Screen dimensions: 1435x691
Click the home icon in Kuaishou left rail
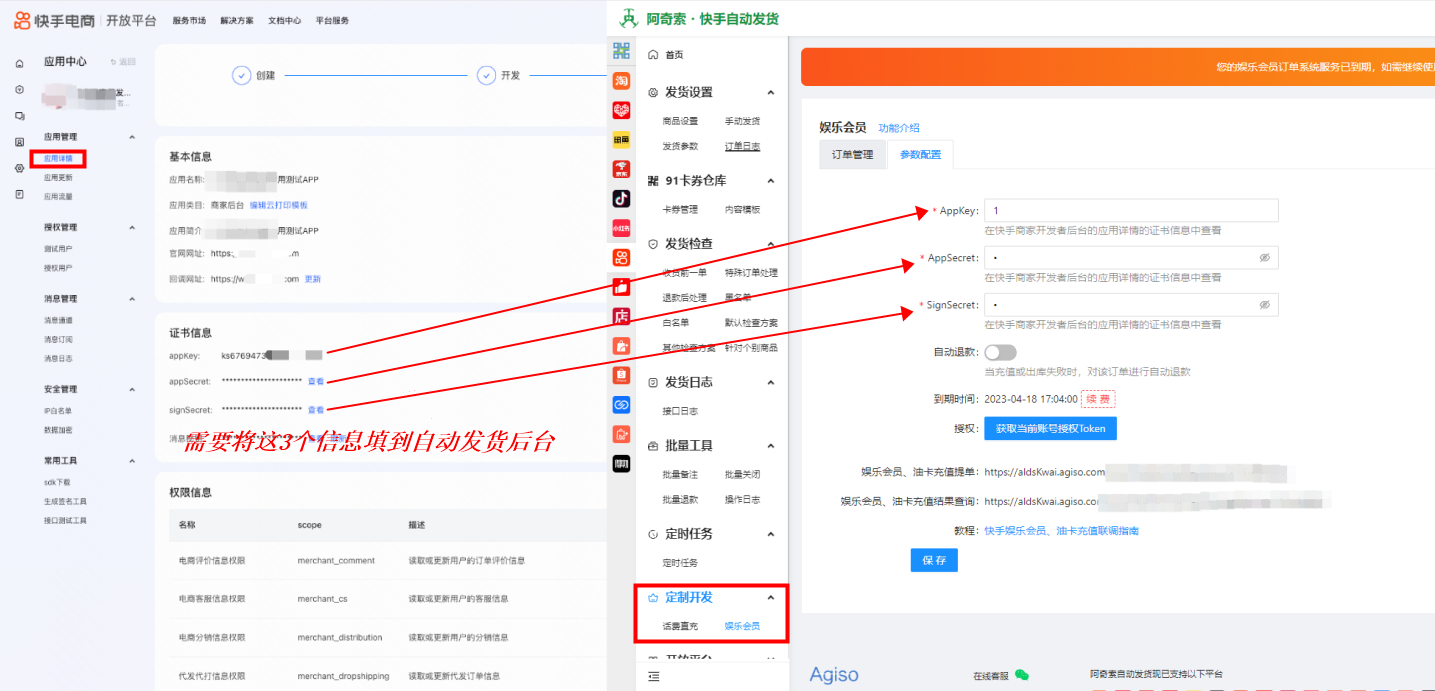click(x=19, y=64)
